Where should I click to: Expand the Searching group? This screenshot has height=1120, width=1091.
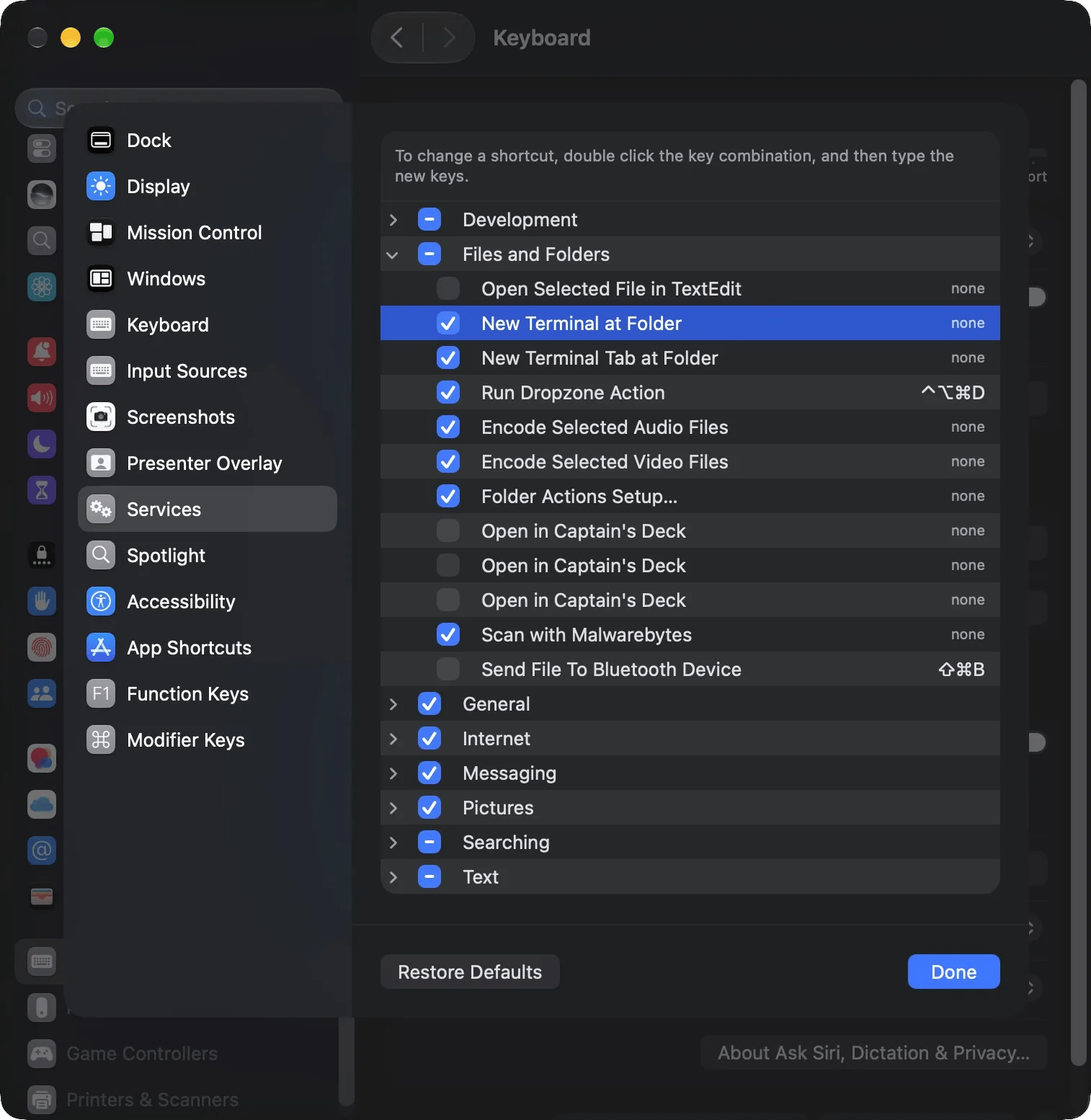click(393, 843)
